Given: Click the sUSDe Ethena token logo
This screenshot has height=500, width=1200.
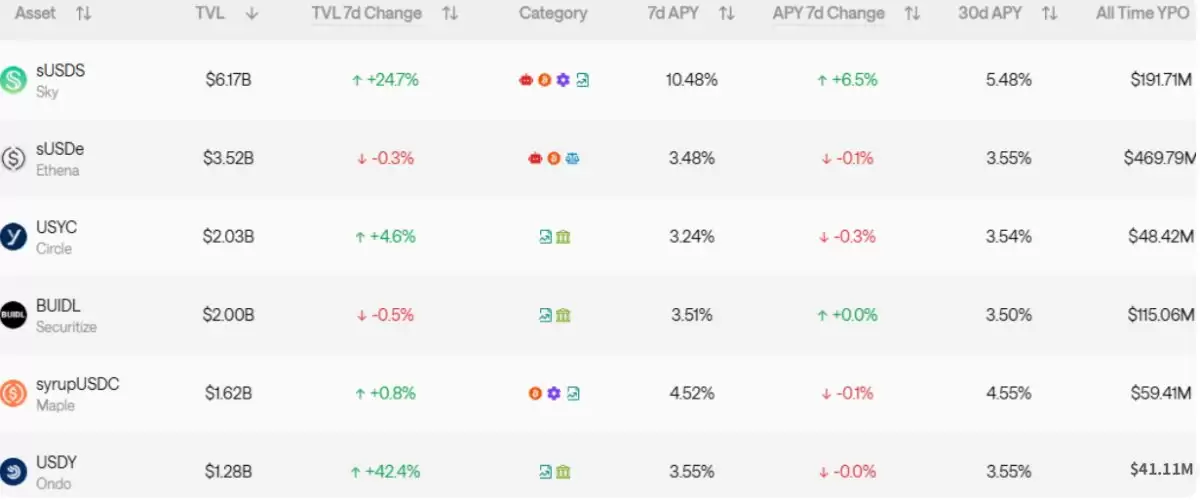Looking at the screenshot, I should click(14, 158).
